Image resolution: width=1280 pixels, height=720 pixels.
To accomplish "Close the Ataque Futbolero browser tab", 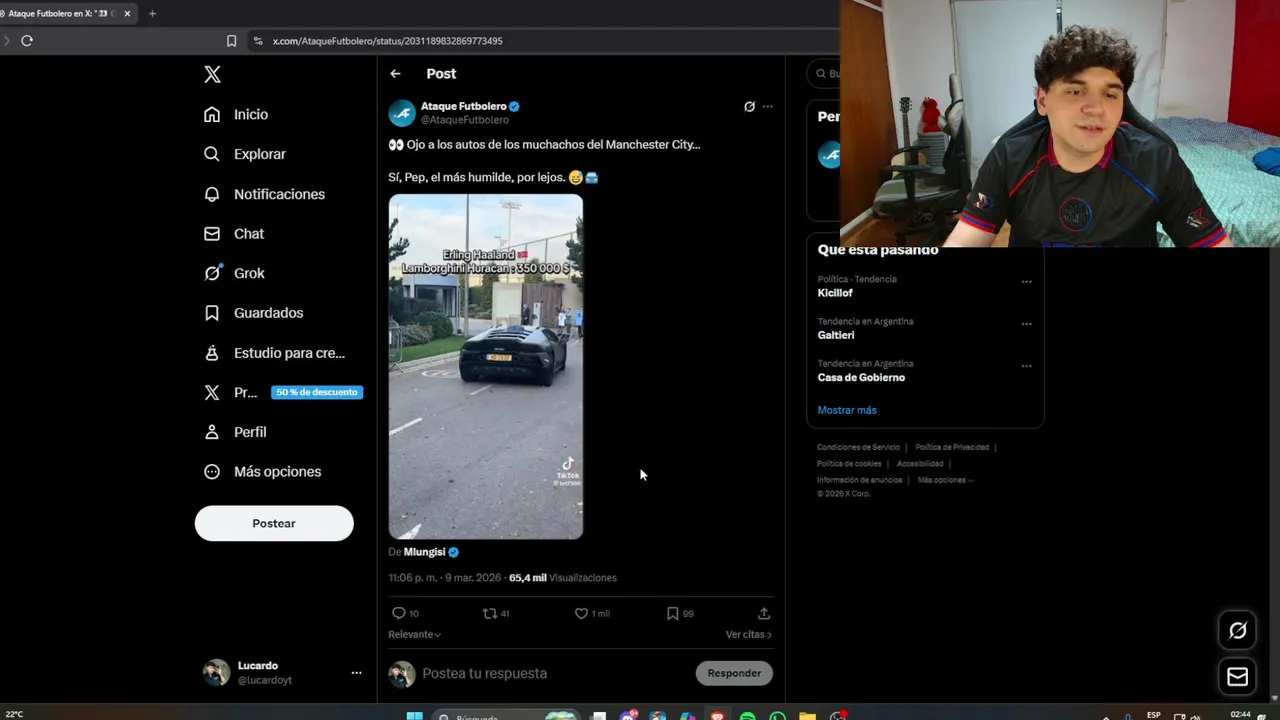I will coord(127,14).
